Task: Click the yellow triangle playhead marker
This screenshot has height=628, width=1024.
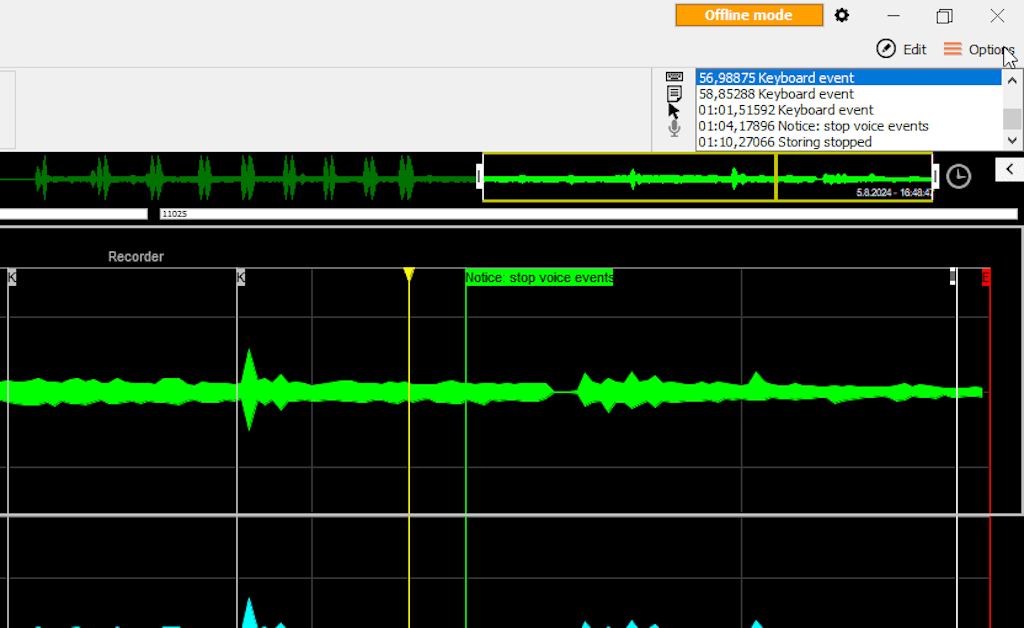Action: click(x=409, y=274)
